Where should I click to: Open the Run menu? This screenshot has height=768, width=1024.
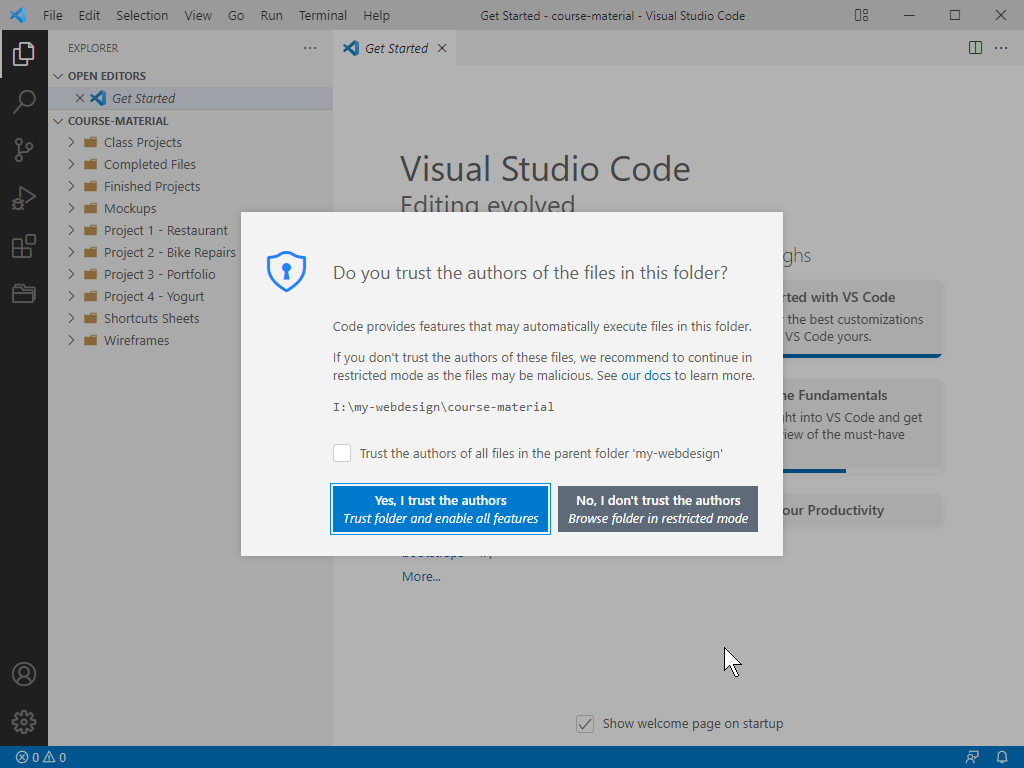271,15
